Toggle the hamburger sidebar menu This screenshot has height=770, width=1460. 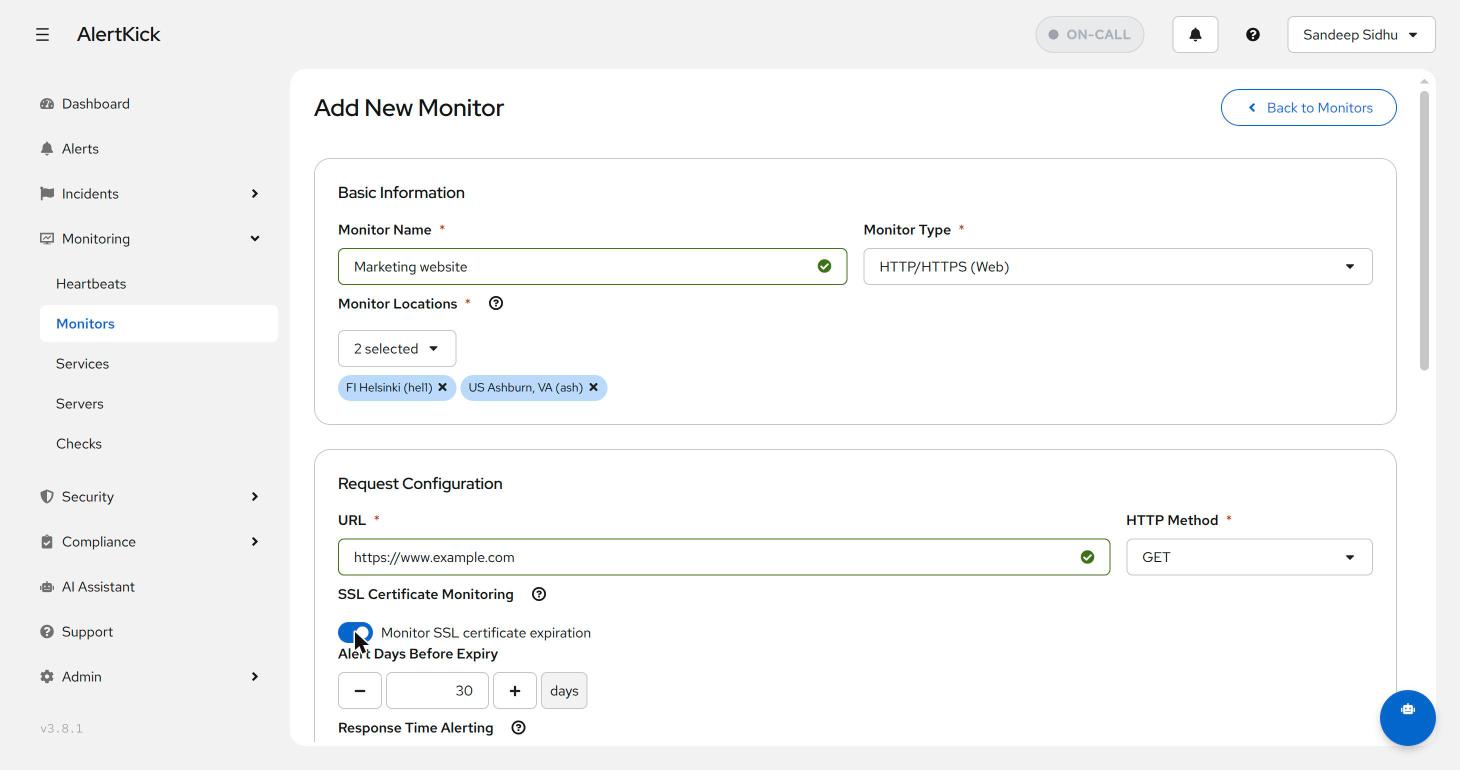(x=42, y=34)
